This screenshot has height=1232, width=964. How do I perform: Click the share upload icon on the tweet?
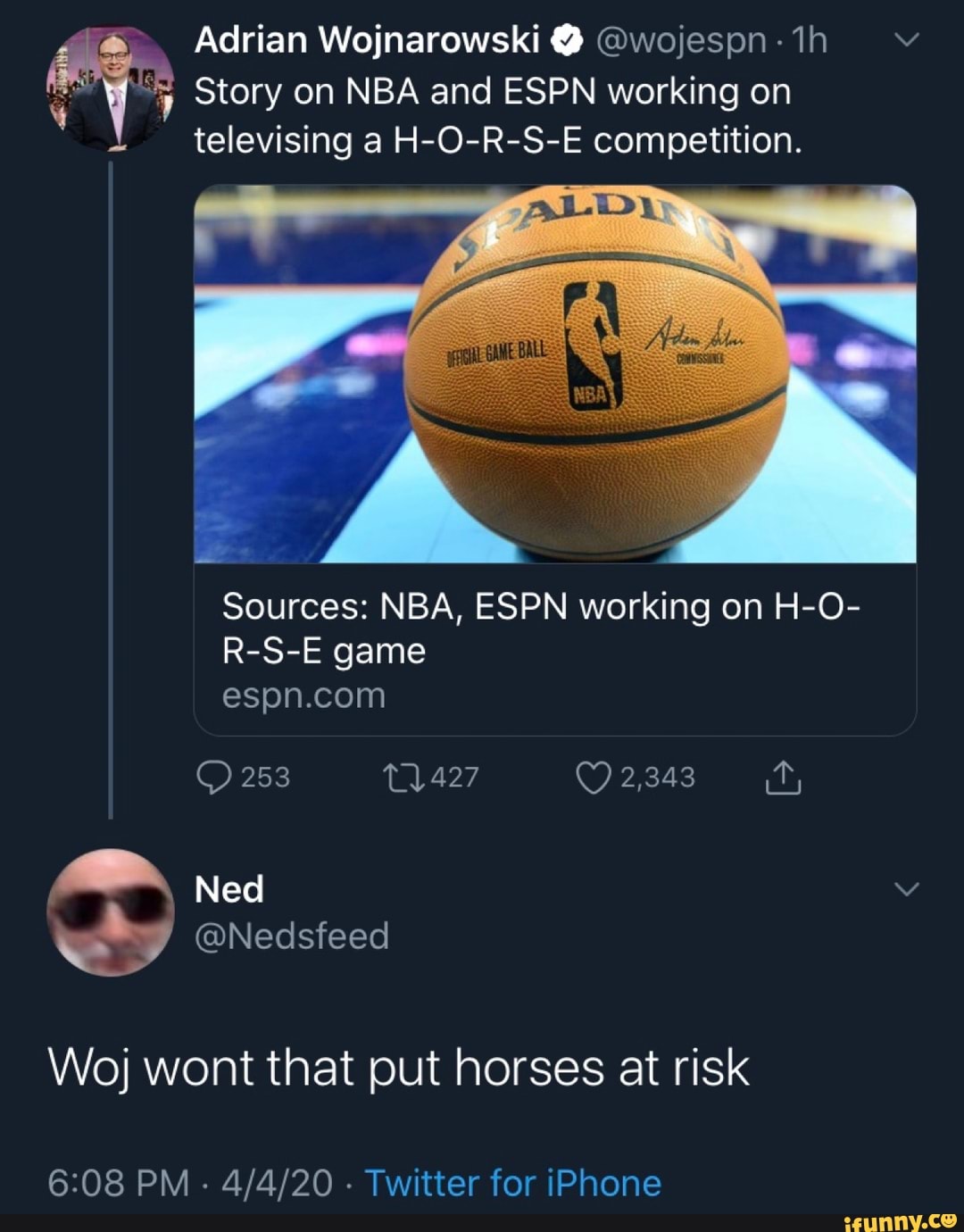pyautogui.click(x=784, y=777)
